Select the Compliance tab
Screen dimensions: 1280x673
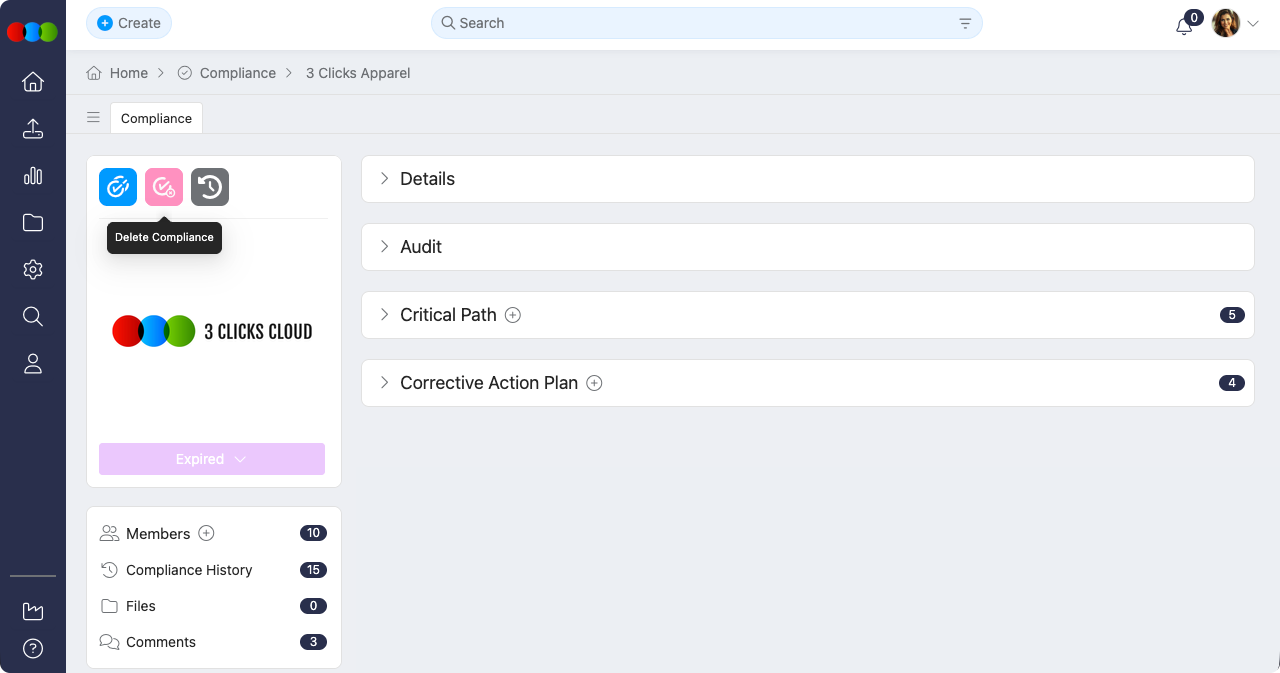[156, 118]
